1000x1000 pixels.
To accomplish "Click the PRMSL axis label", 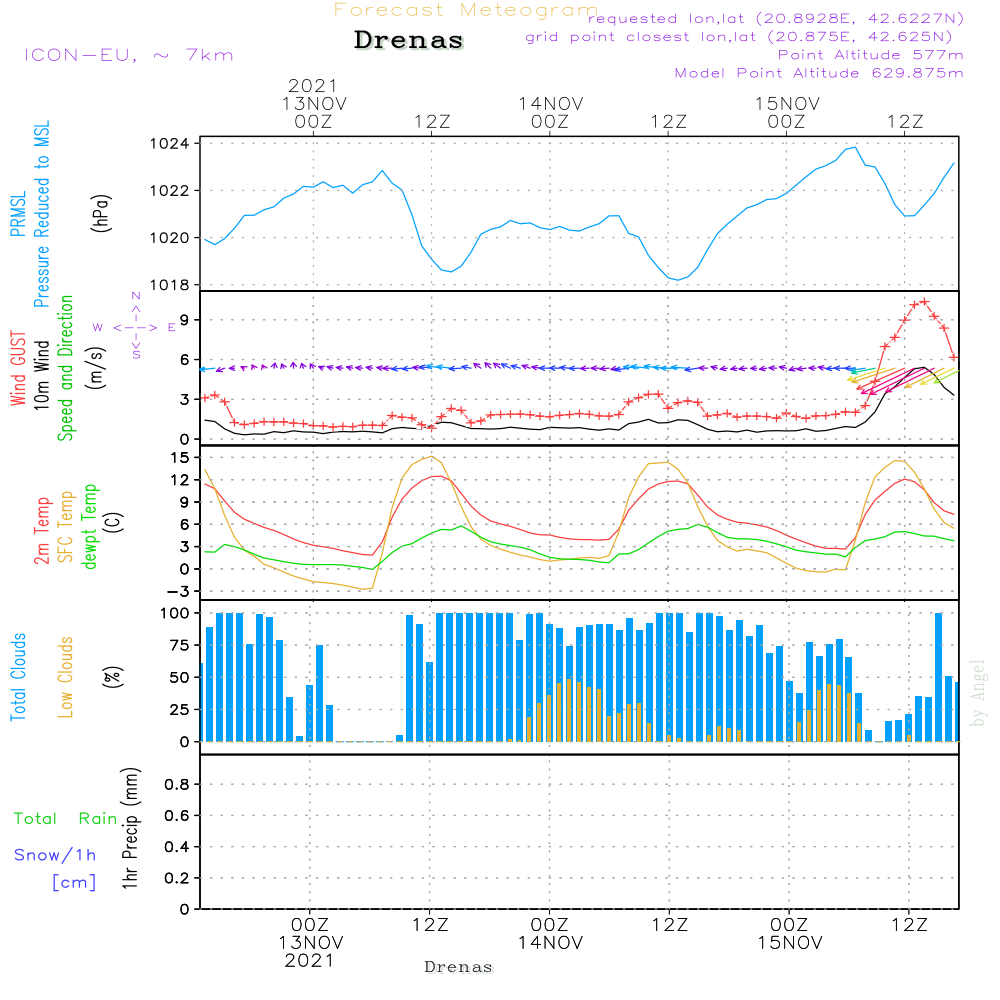I will (18, 215).
